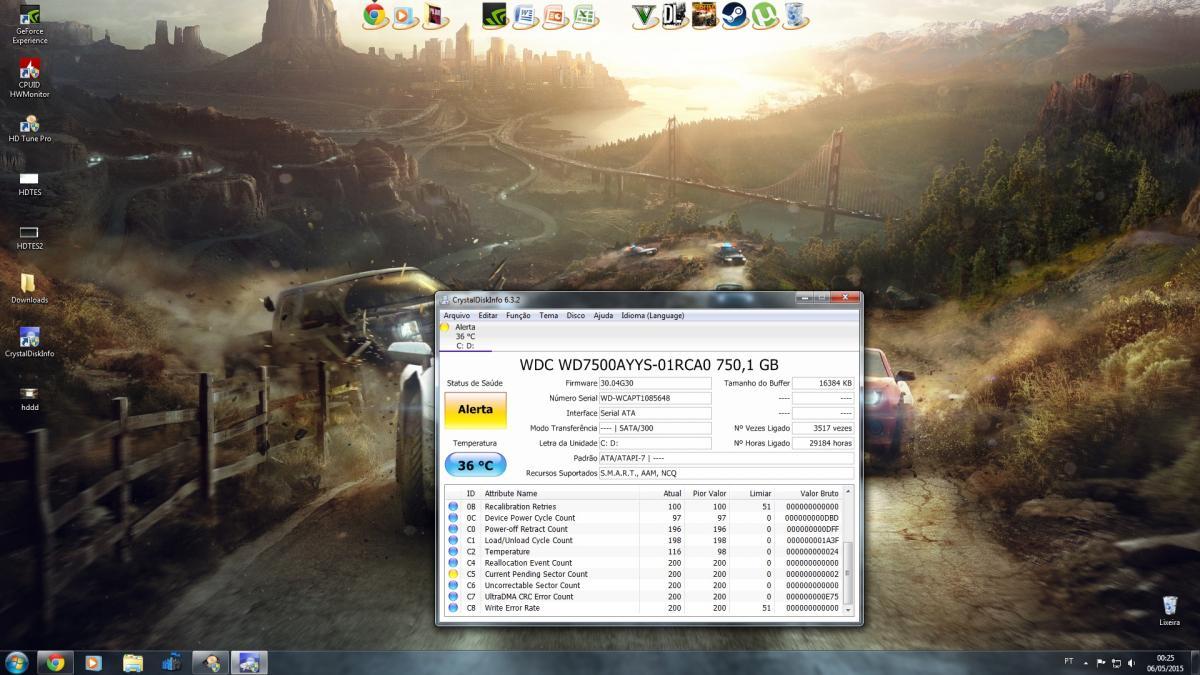Open WinRAR icon in the top dock
1200x675 pixels.
(x=433, y=15)
